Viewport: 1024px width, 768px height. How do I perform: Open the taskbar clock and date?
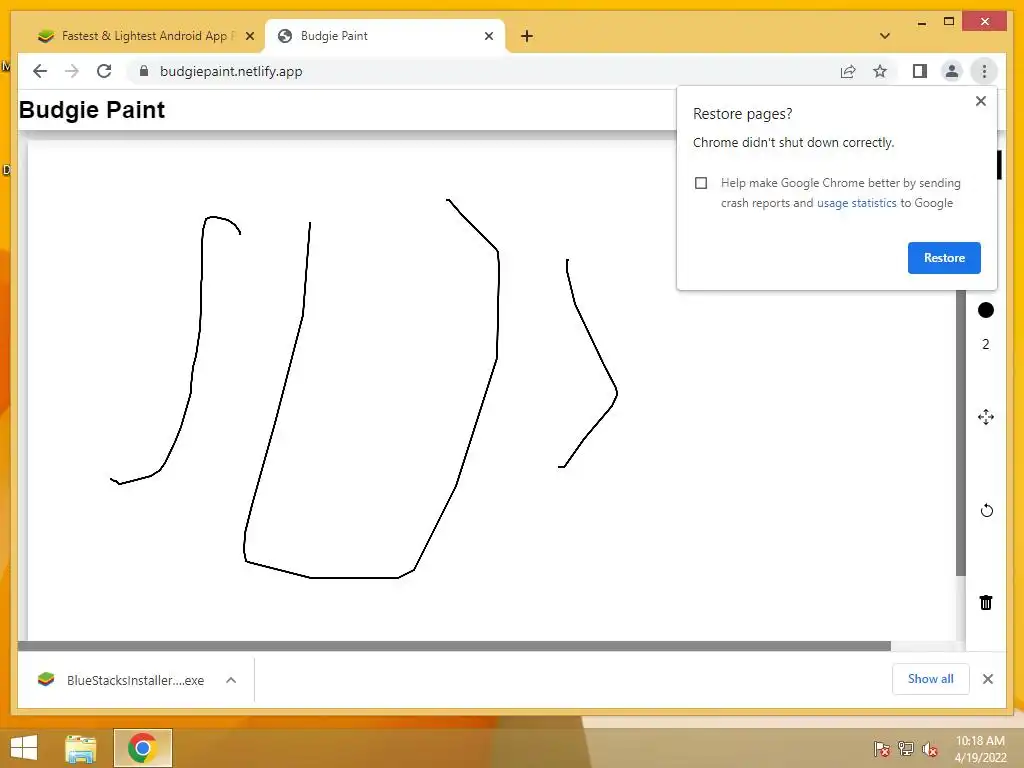tap(980, 749)
